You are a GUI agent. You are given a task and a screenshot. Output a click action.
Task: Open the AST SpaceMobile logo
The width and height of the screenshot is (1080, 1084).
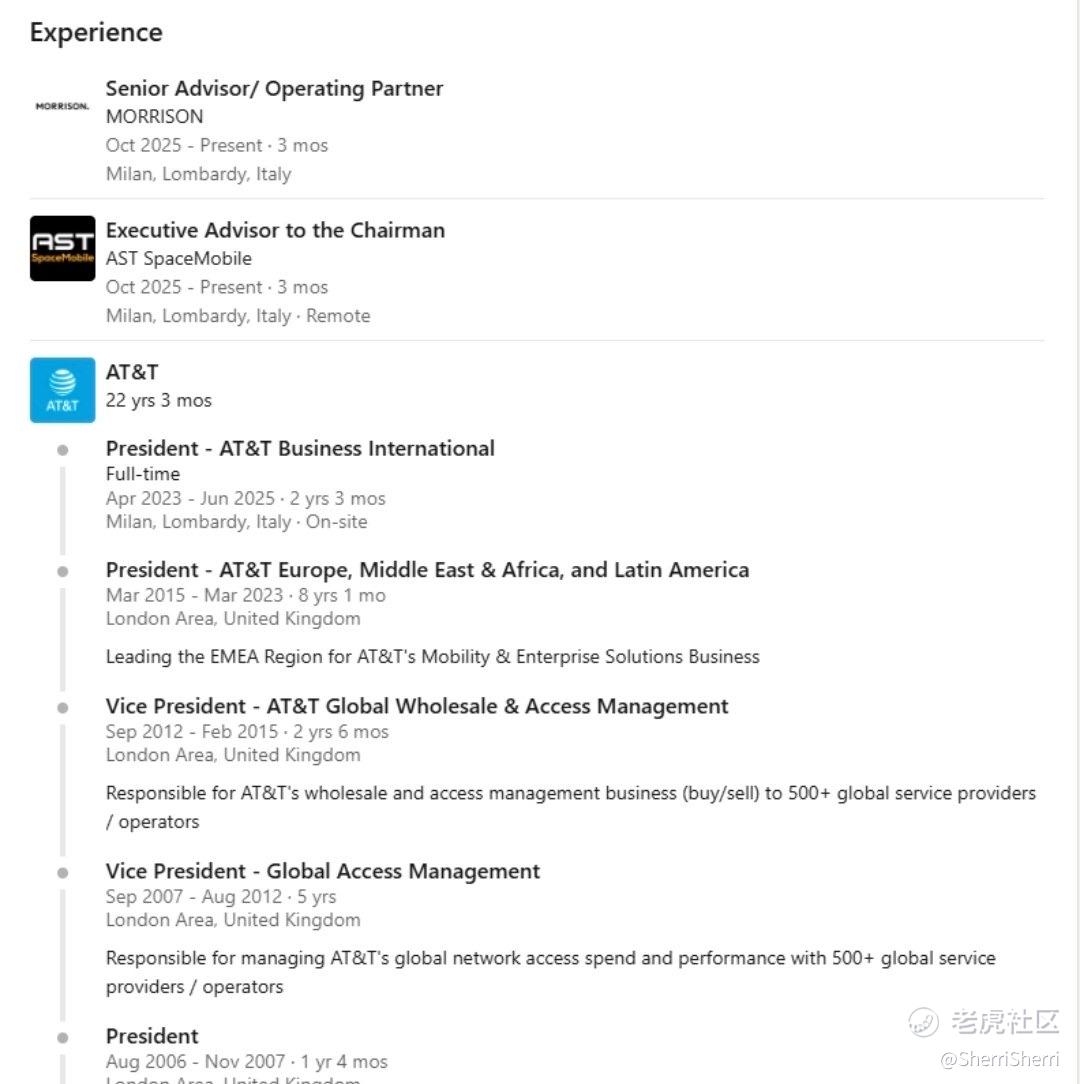62,248
